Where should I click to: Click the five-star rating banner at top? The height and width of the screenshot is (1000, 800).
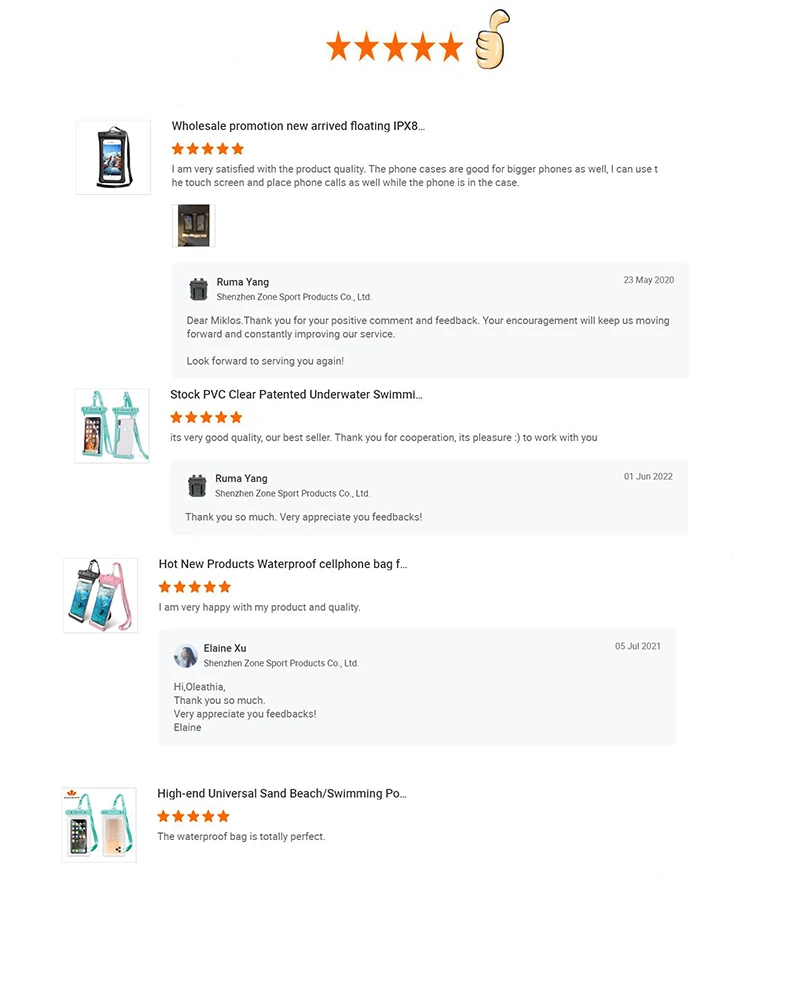click(394, 46)
